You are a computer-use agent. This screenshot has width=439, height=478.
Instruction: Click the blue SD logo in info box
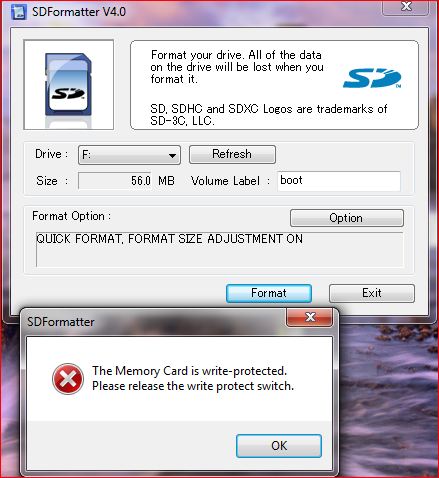(372, 78)
